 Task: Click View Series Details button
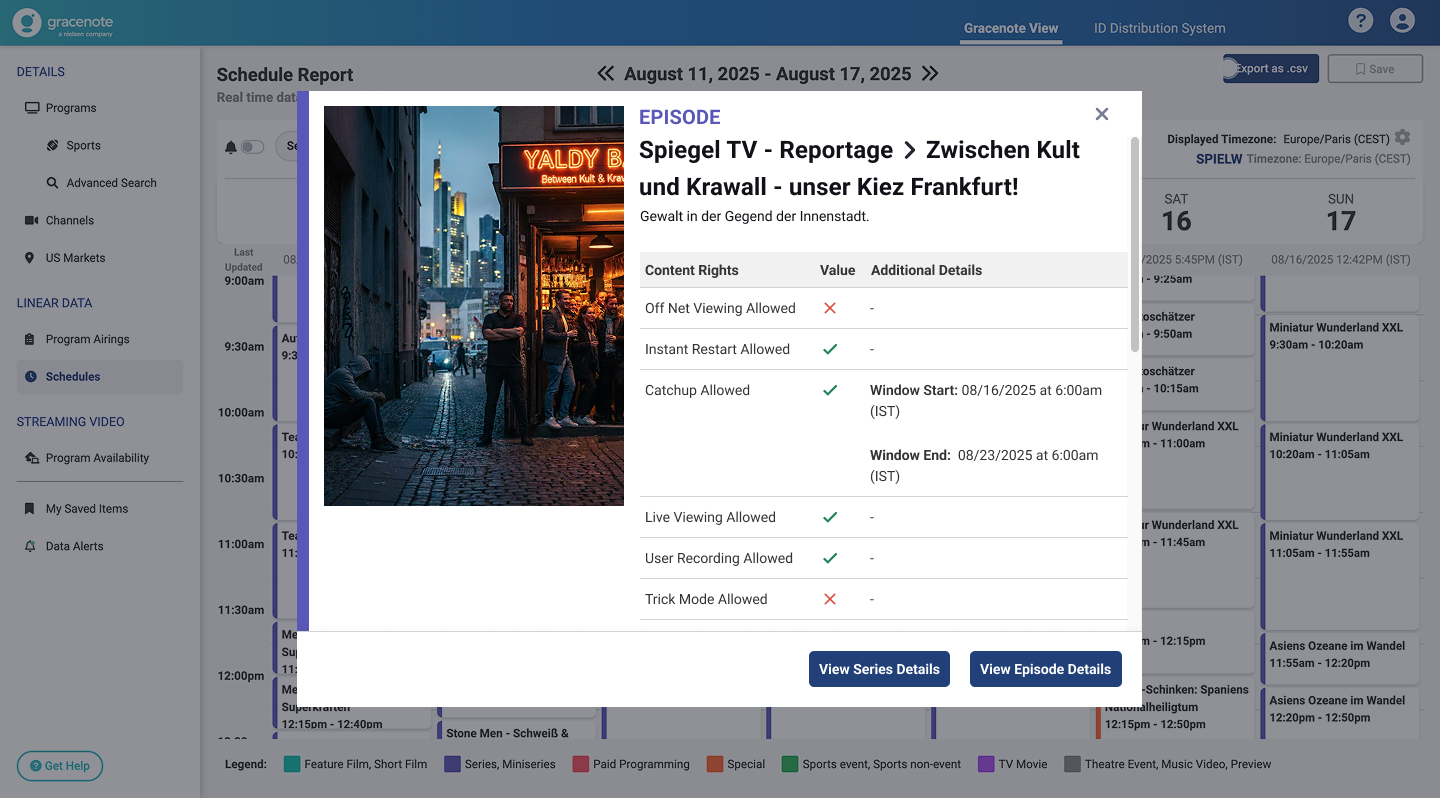pos(879,669)
